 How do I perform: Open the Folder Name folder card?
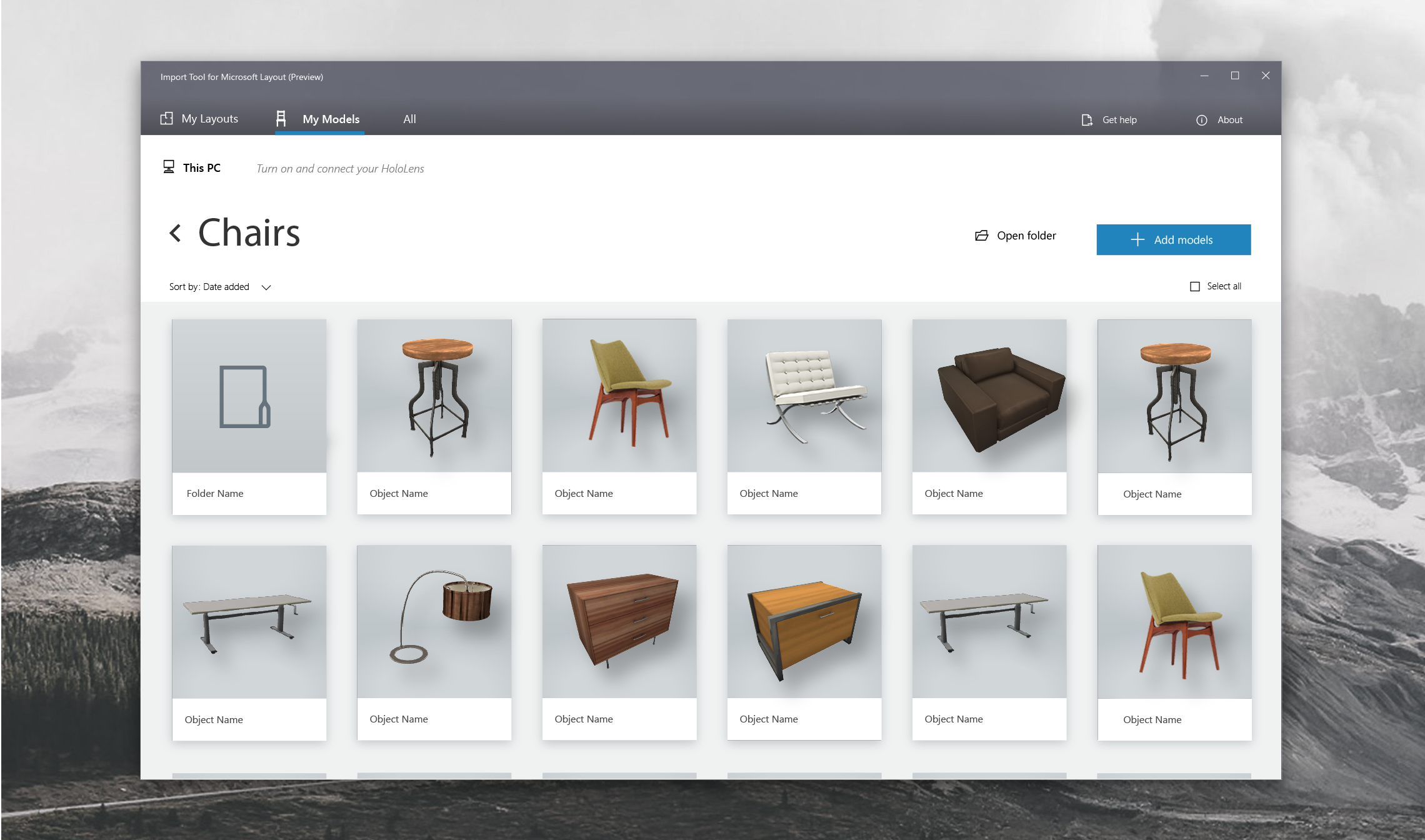[249, 417]
